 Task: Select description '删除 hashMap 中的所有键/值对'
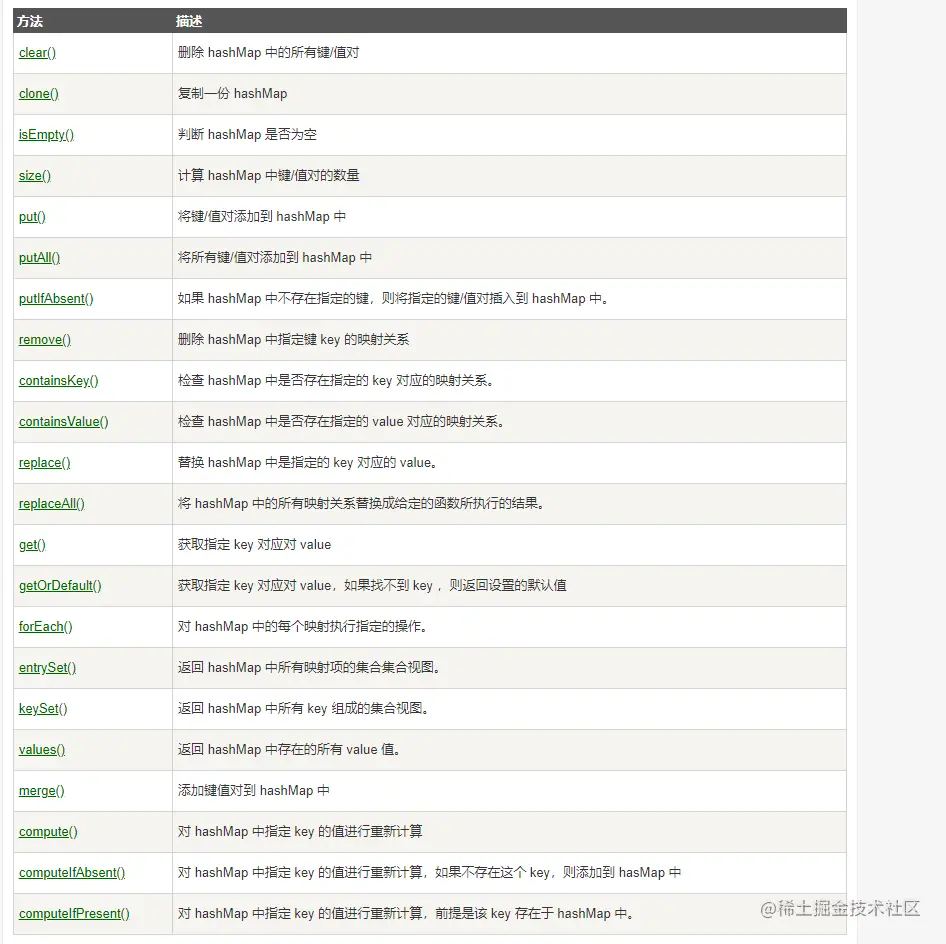coord(268,52)
